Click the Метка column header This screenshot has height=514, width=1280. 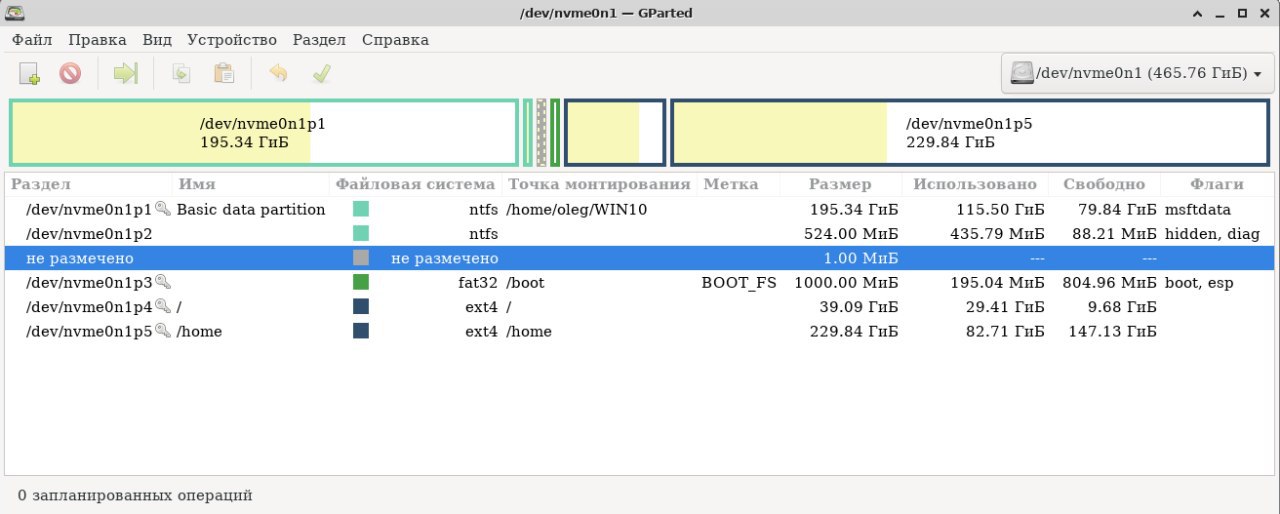(x=738, y=184)
